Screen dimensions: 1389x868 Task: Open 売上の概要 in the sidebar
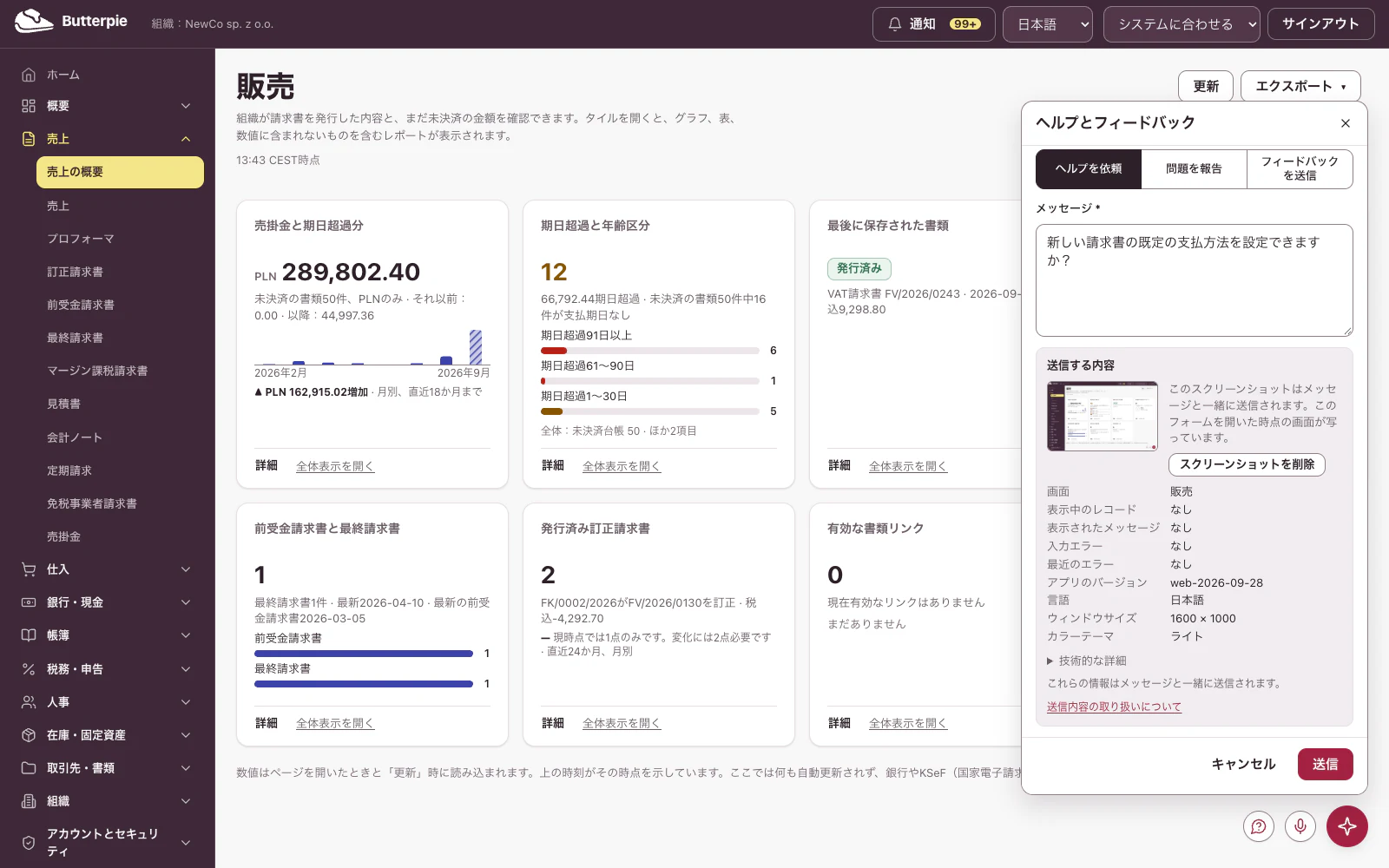click(120, 172)
